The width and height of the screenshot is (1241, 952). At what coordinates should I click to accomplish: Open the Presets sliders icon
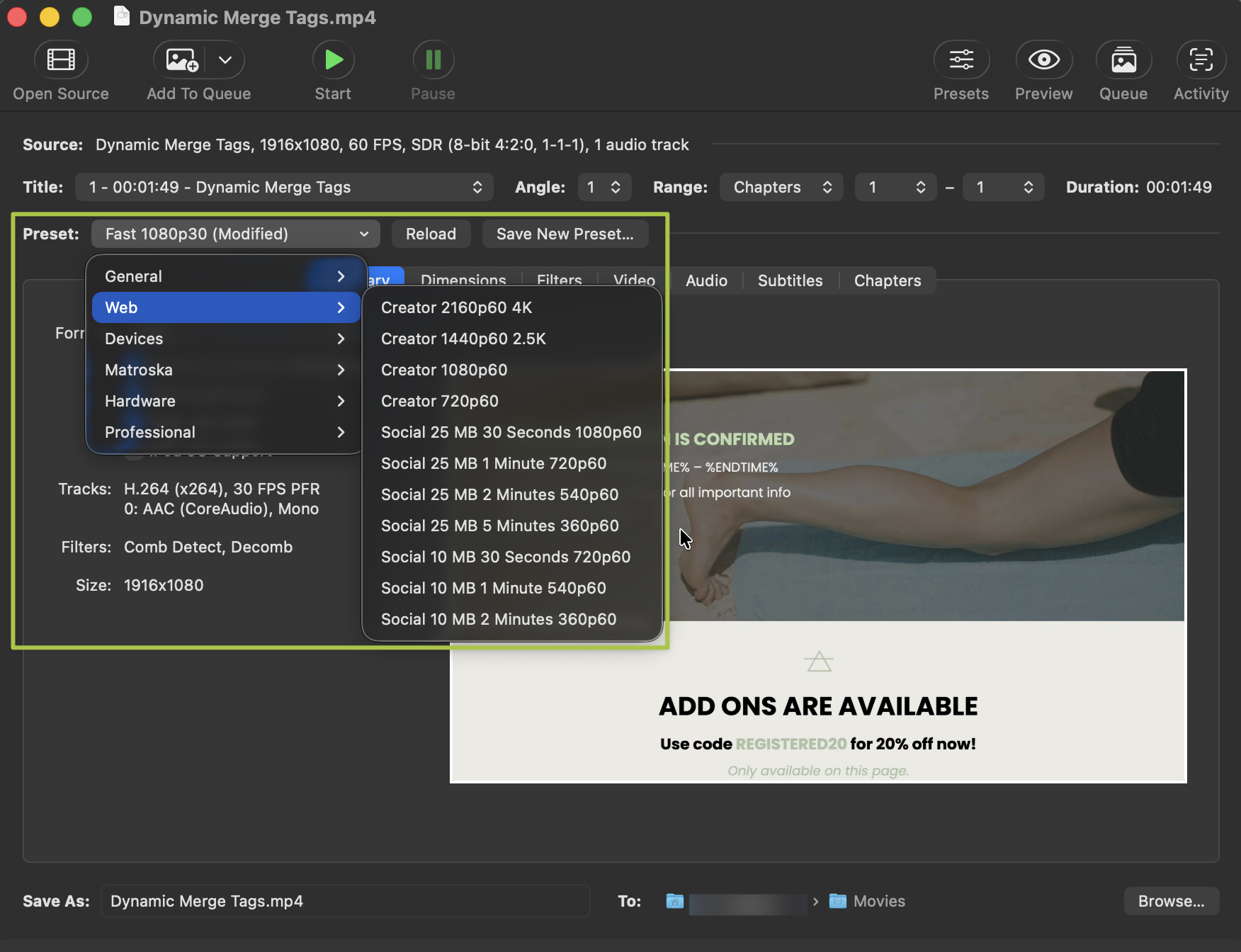961,59
